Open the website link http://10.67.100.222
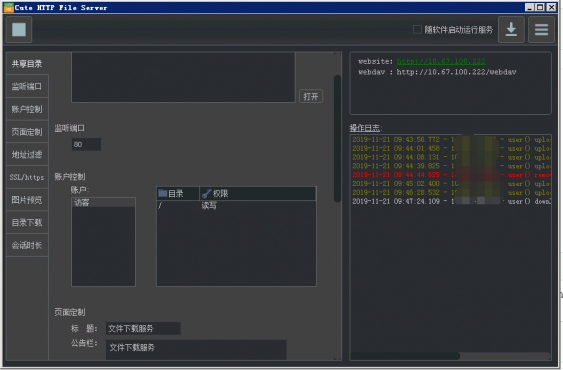This screenshot has height=370, width=563. tap(441, 61)
